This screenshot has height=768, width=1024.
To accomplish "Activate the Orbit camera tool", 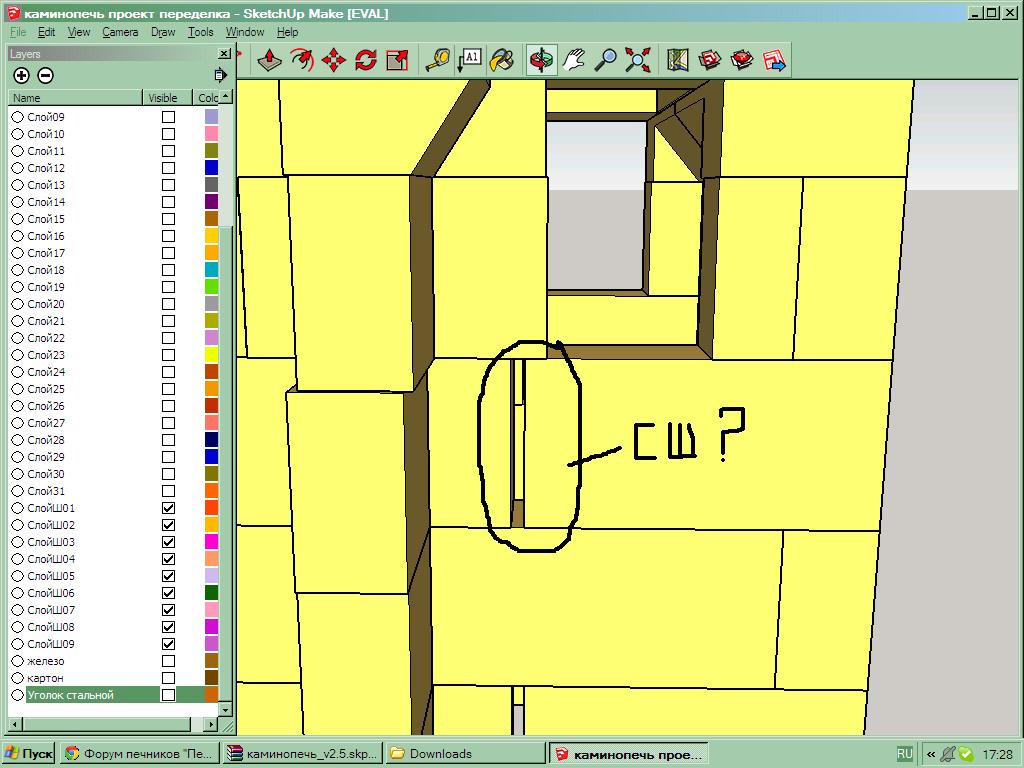I will click(x=542, y=60).
